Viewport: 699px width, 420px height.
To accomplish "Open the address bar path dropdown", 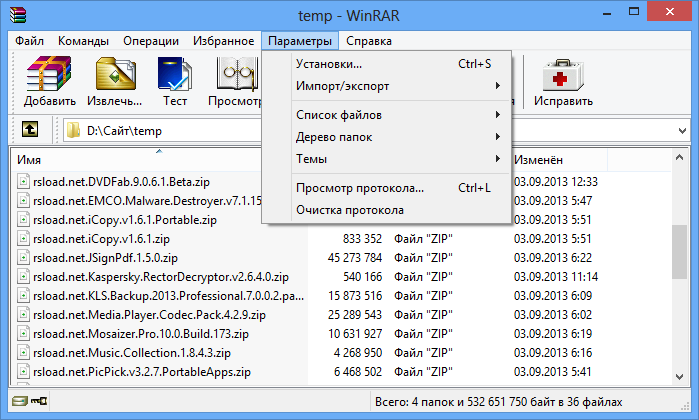I will 682,131.
